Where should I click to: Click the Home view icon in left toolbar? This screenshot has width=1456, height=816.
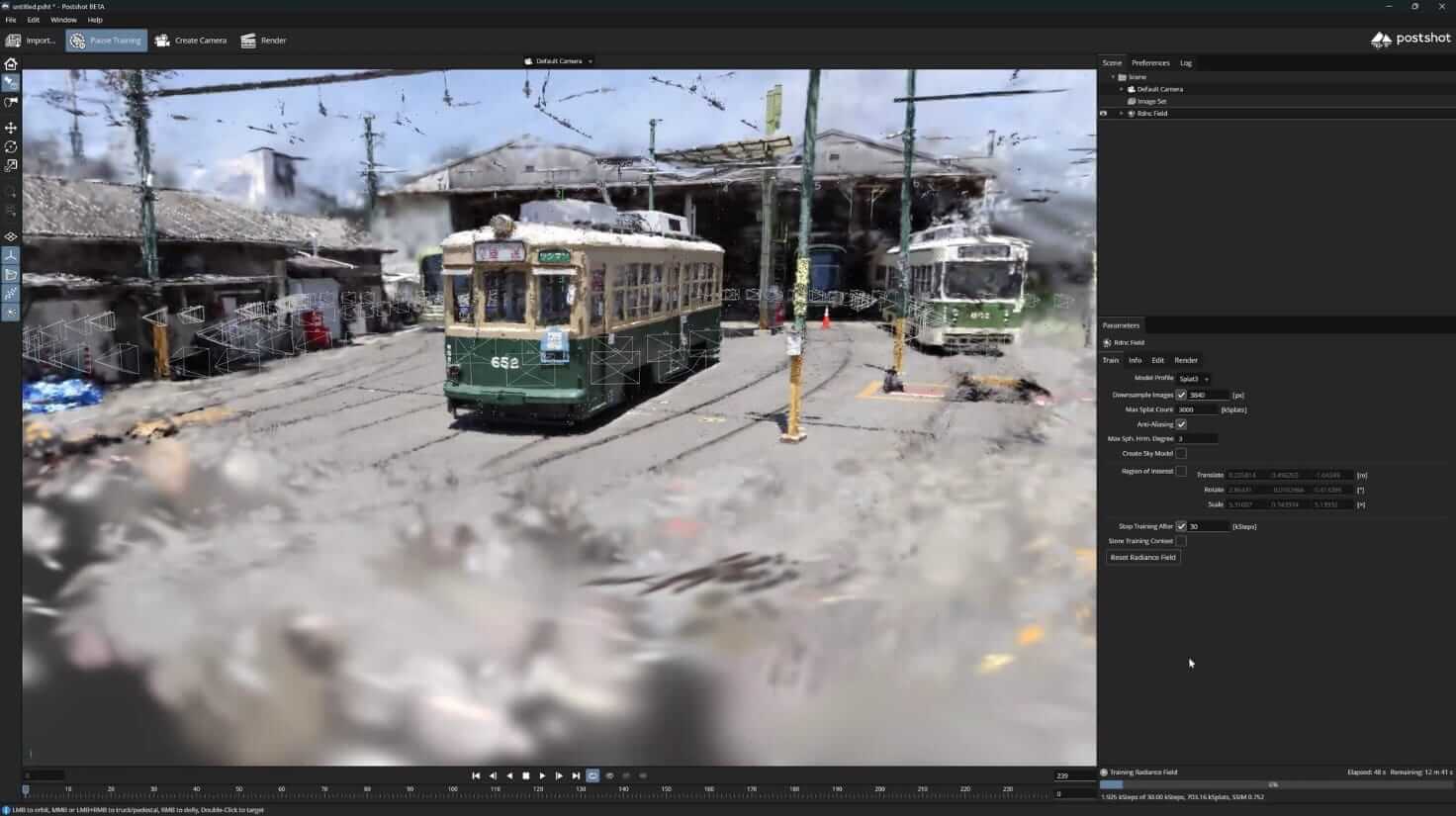pyautogui.click(x=11, y=64)
